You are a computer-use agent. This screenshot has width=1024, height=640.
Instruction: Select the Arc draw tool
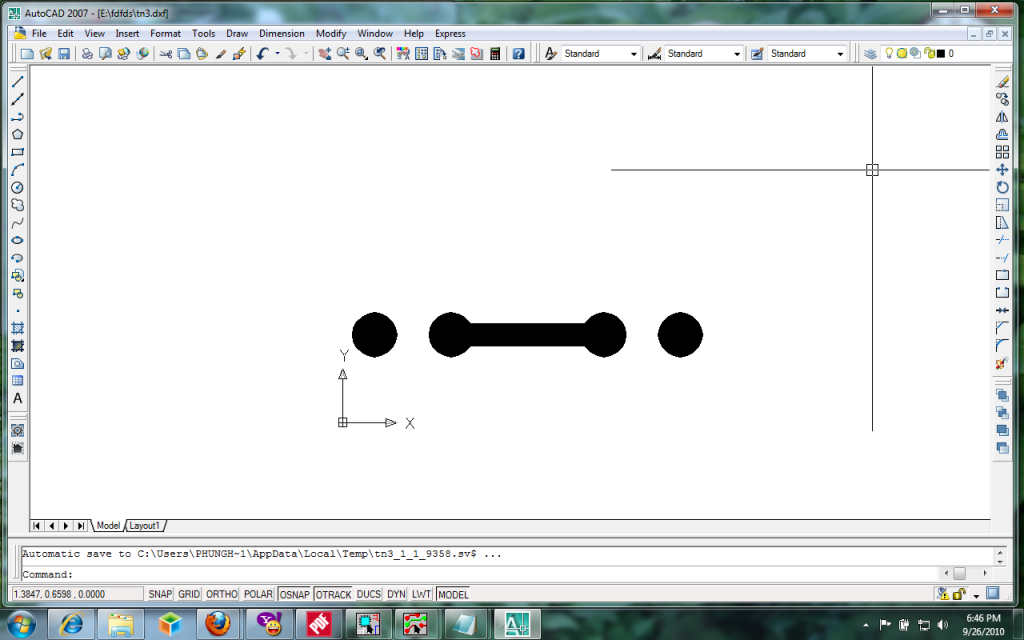[18, 170]
